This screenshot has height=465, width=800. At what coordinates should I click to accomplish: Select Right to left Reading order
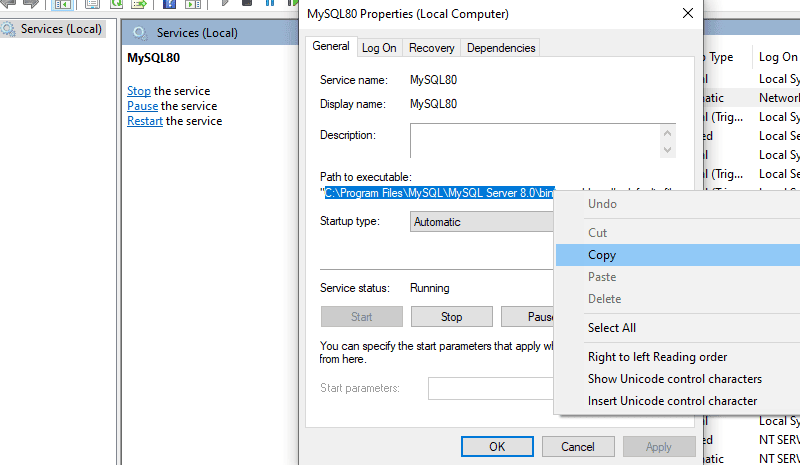678,357
